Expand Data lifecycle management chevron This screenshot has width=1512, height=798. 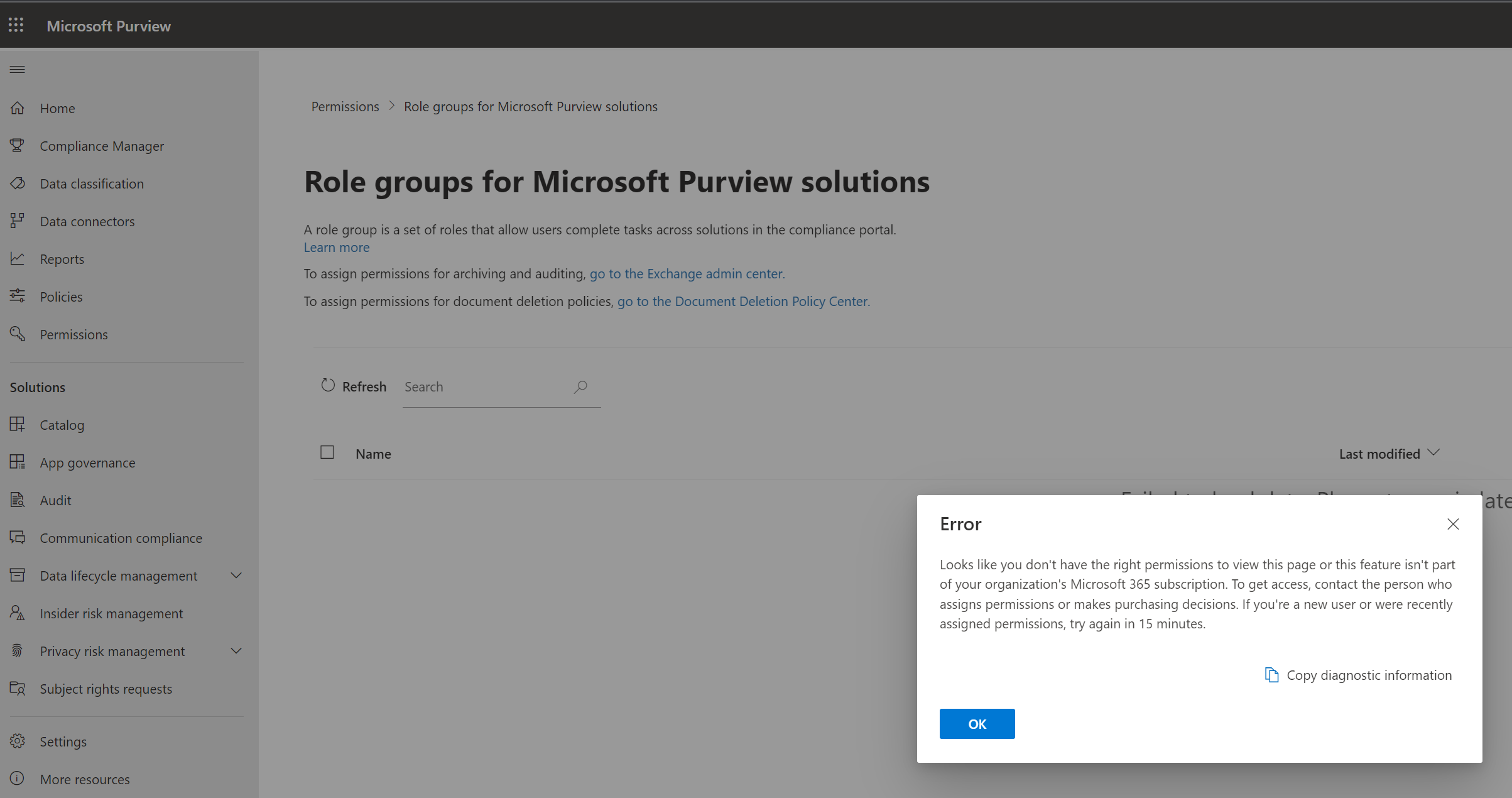(x=236, y=576)
